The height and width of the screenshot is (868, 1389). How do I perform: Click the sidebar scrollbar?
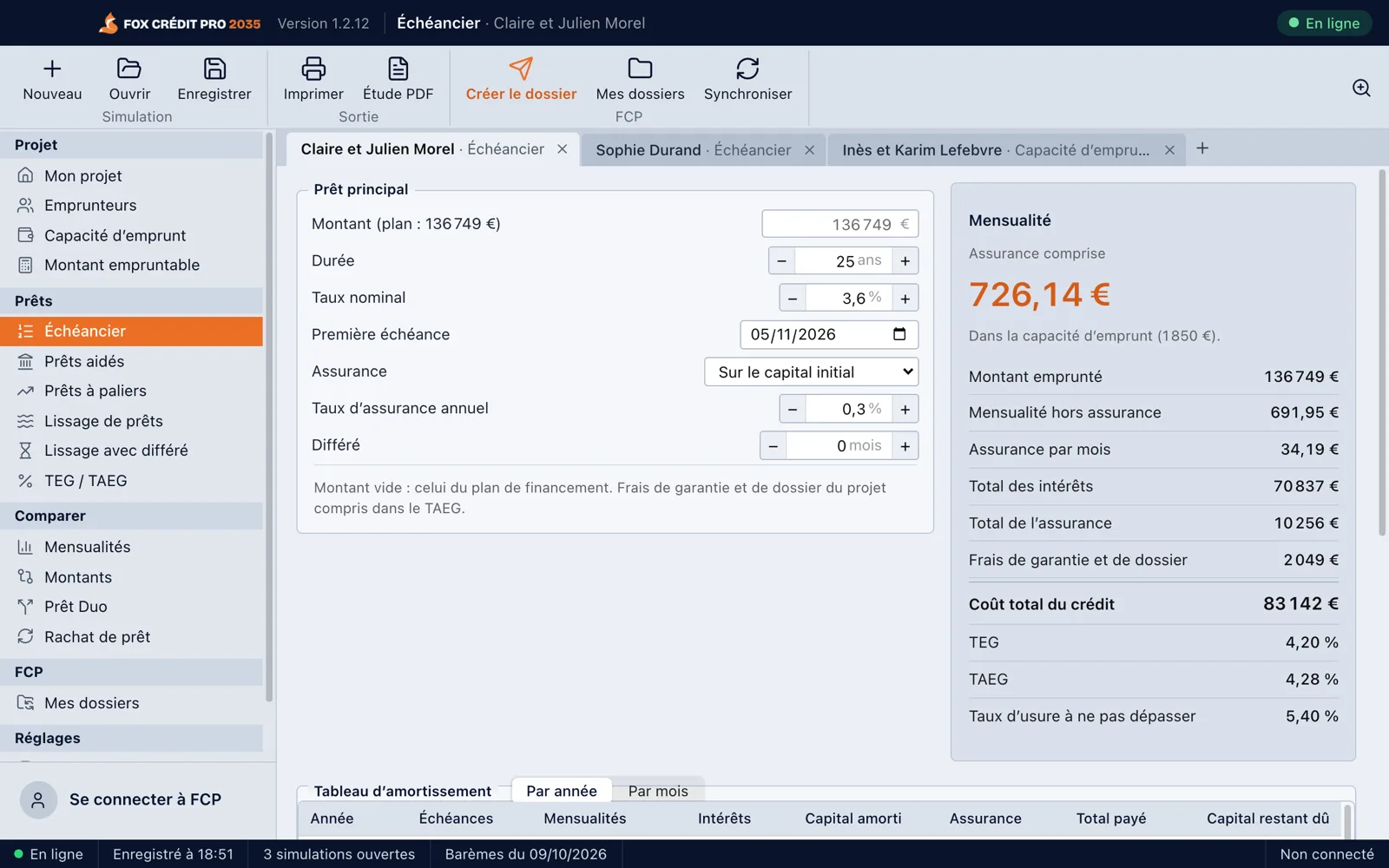pyautogui.click(x=269, y=417)
